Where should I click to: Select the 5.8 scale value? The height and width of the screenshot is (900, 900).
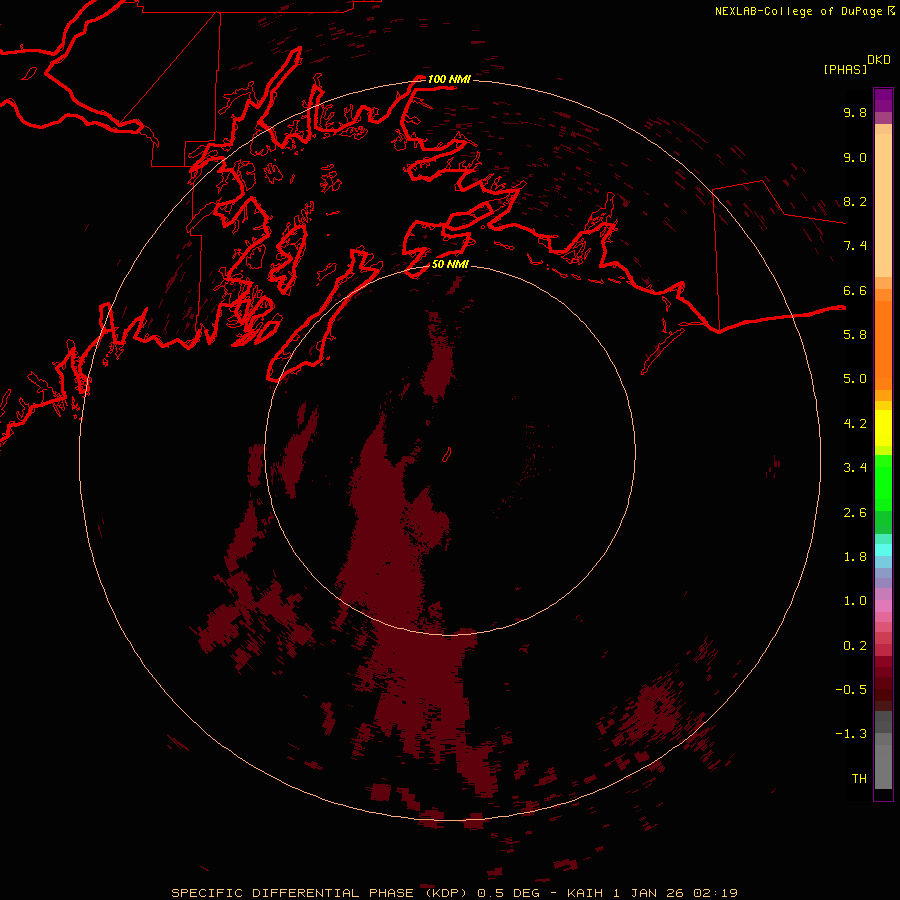click(855, 335)
